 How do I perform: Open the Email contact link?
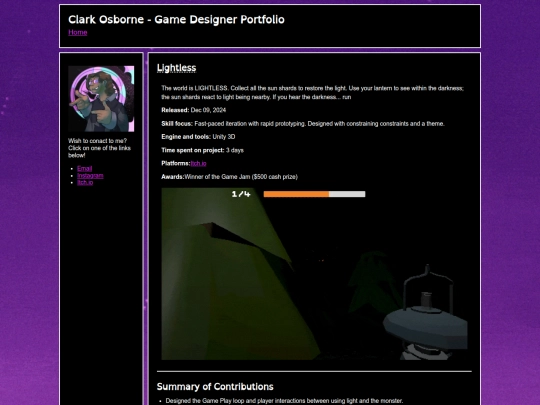pyautogui.click(x=84, y=168)
